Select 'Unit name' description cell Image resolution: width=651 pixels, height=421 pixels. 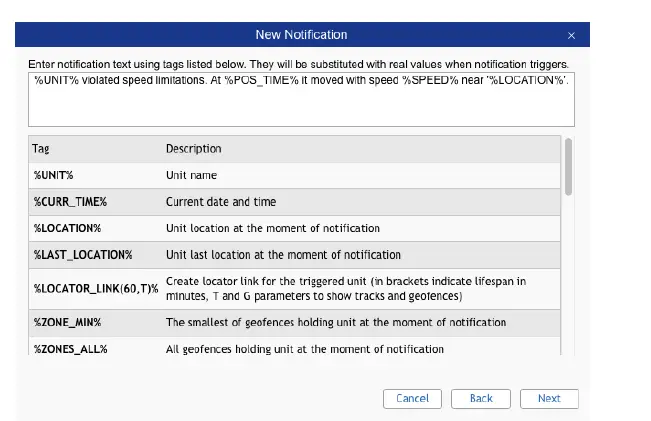[190, 175]
